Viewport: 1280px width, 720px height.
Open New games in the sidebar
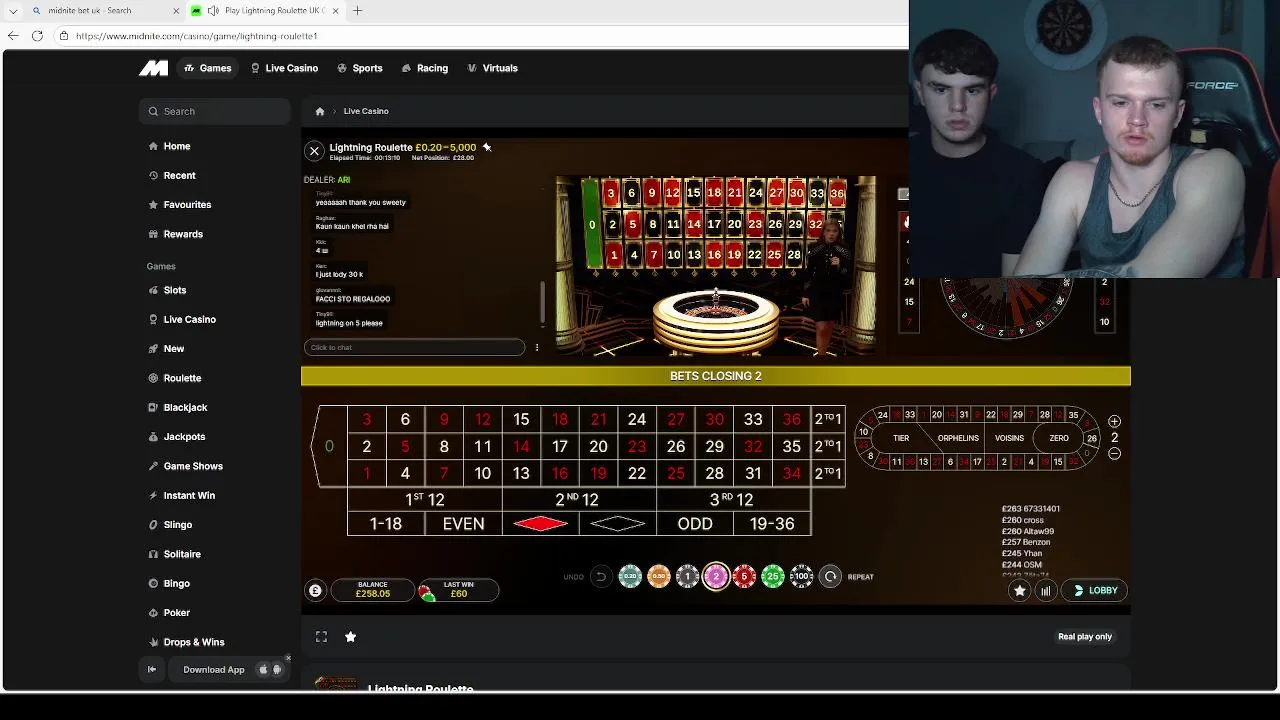coord(166,348)
